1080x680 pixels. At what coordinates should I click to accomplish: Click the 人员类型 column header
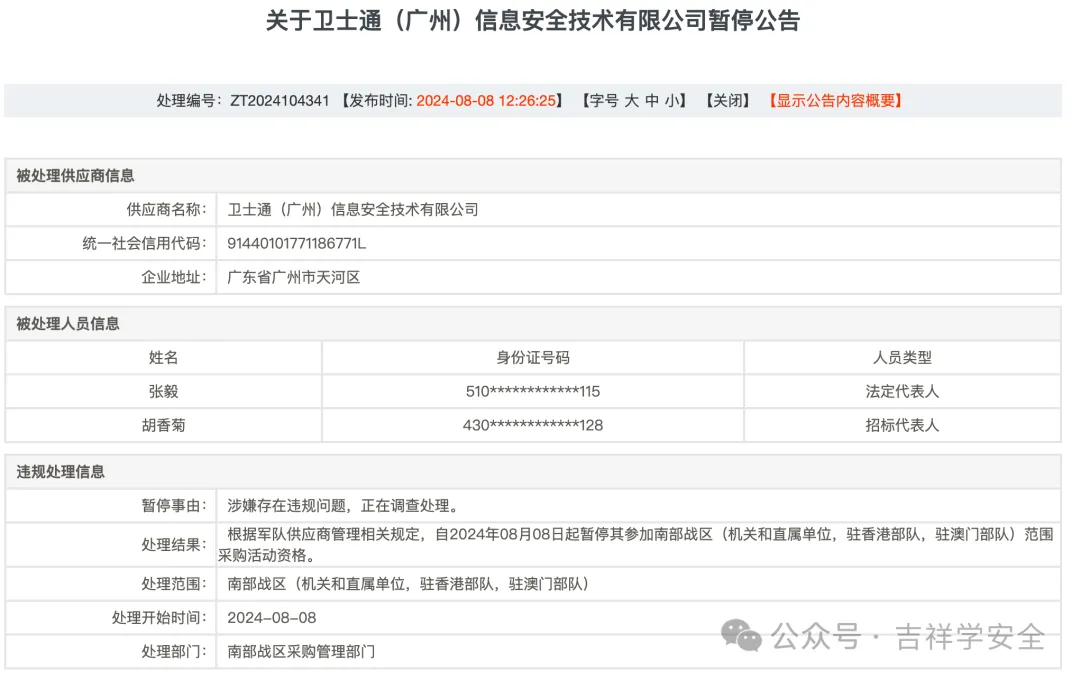pos(902,358)
